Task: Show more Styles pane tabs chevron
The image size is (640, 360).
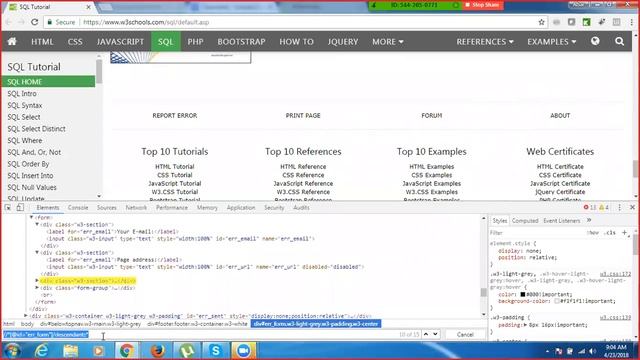Action: click(x=589, y=220)
